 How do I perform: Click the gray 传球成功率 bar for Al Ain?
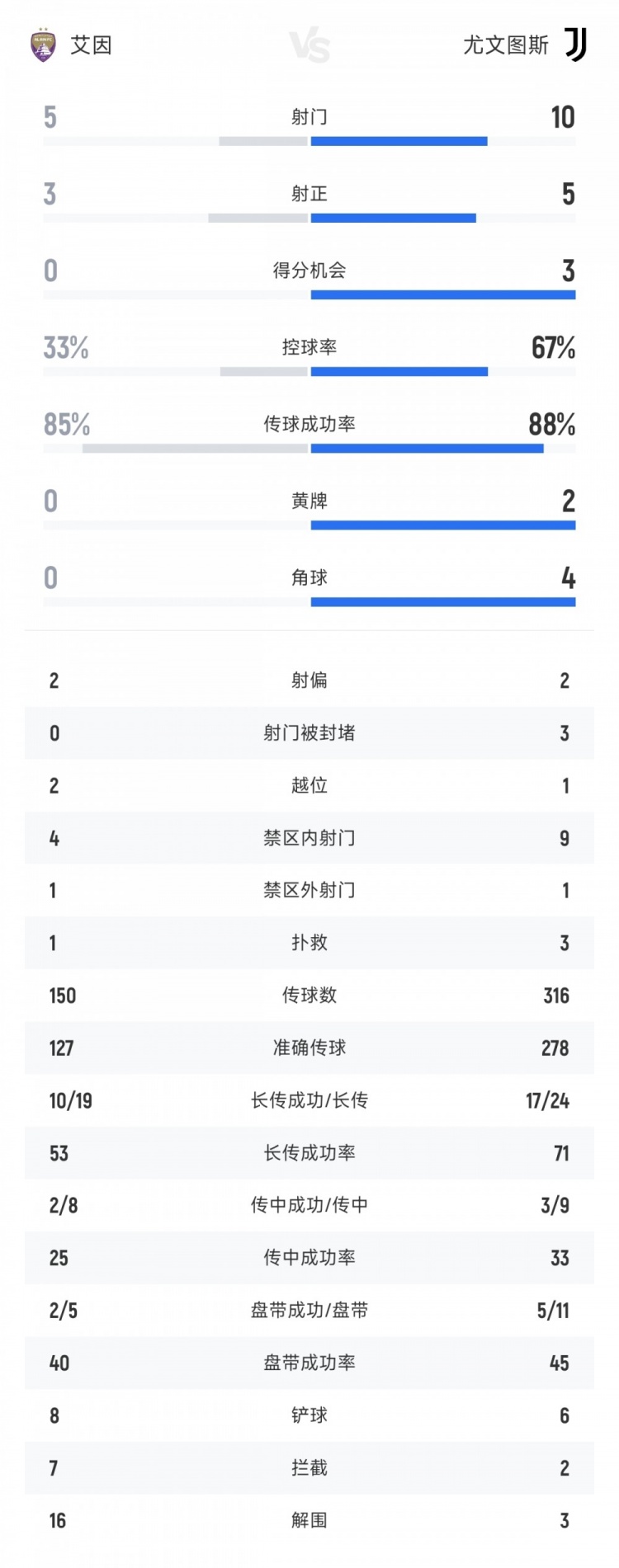tap(195, 449)
